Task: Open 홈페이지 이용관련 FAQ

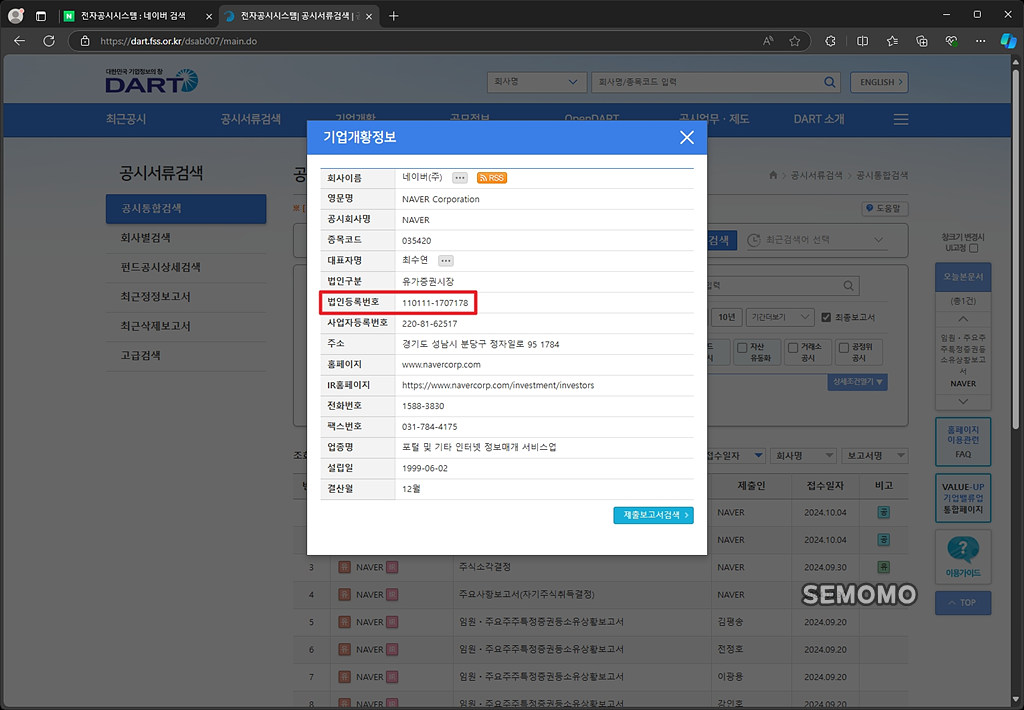Action: (963, 442)
